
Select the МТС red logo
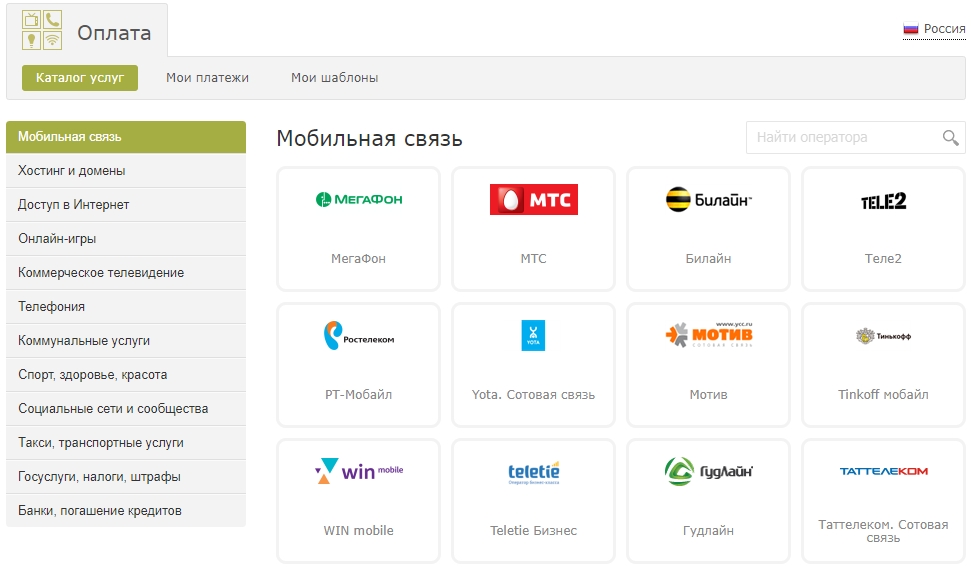point(534,199)
